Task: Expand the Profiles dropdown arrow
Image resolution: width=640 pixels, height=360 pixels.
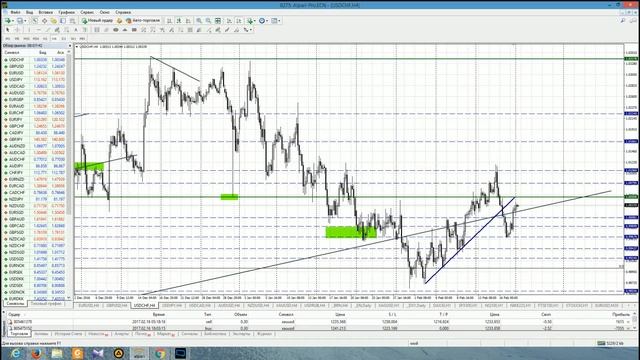Action: pyautogui.click(x=25, y=20)
